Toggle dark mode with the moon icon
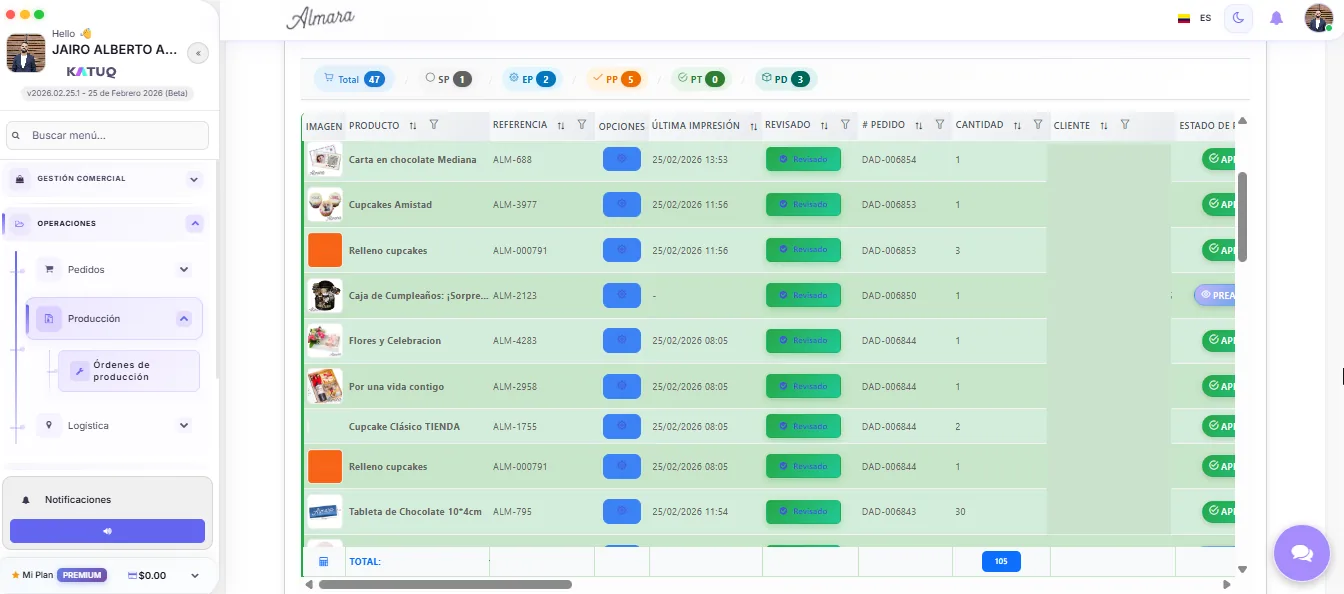Screen dimensions: 1344x594 (1238, 18)
